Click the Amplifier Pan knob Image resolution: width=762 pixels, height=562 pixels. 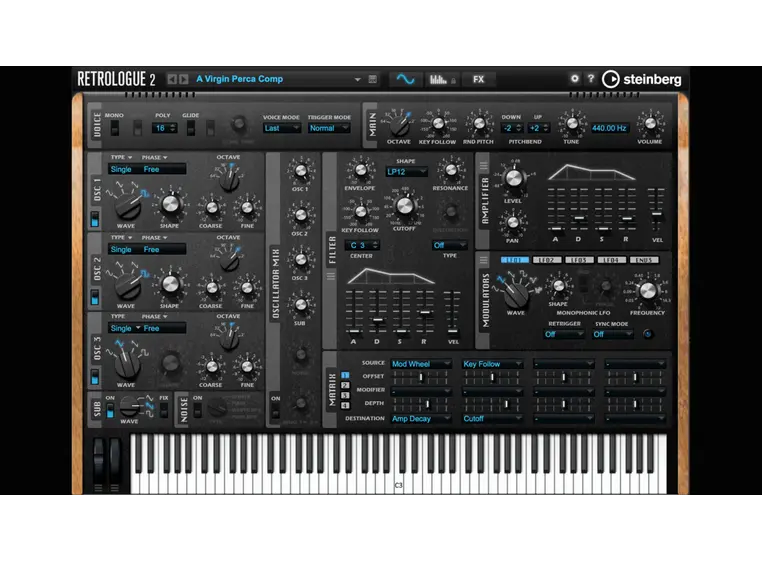coord(513,223)
